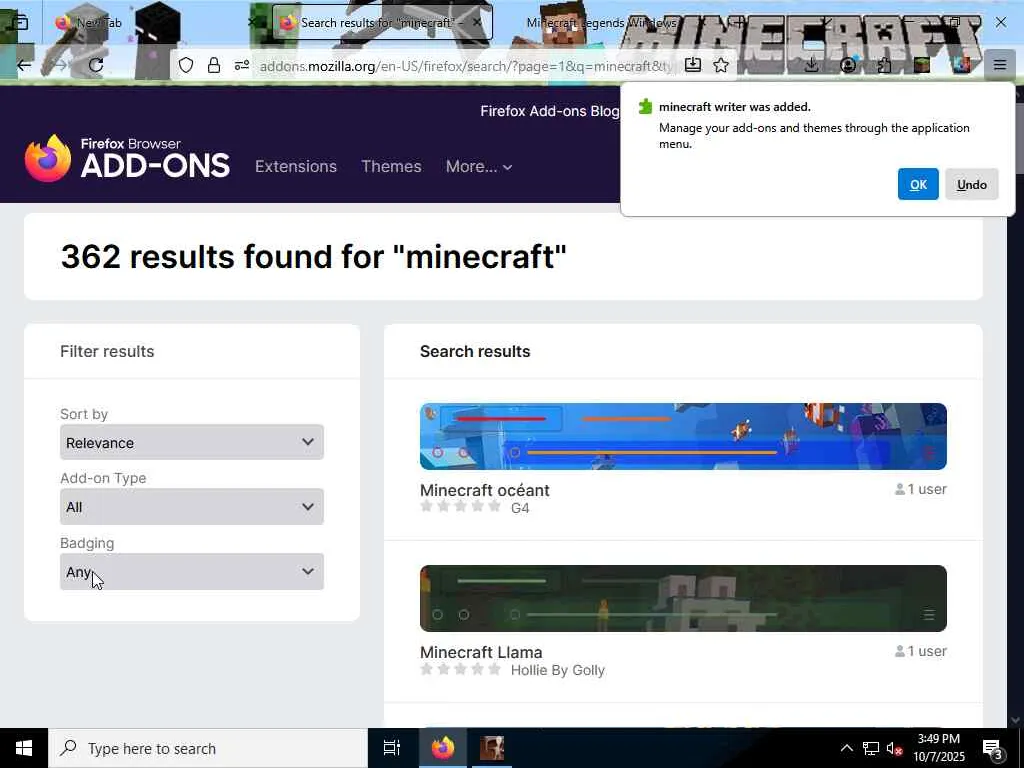
Task: Open network status tray icon
Action: click(x=871, y=748)
